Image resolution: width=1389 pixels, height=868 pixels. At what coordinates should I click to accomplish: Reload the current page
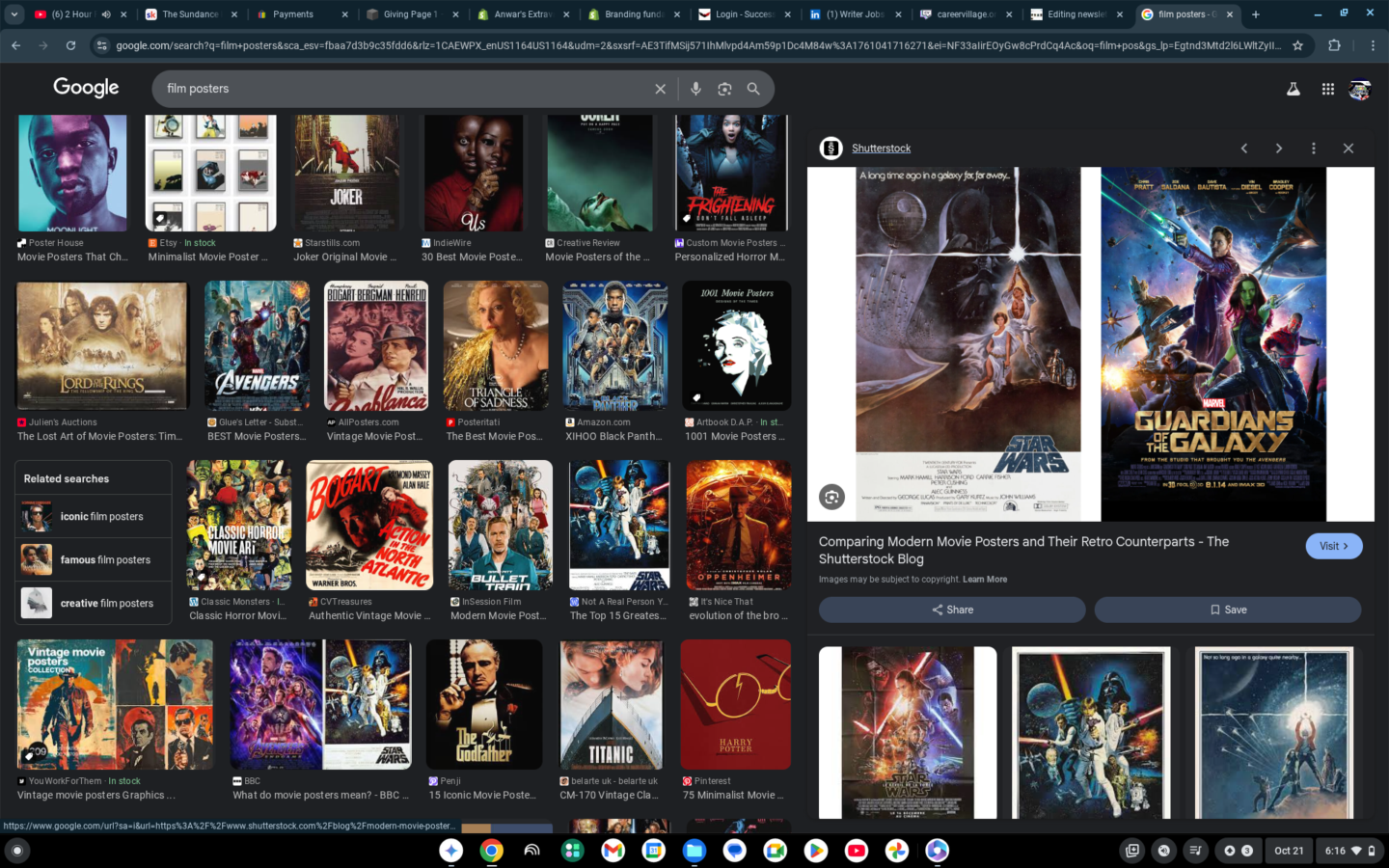click(x=70, y=45)
